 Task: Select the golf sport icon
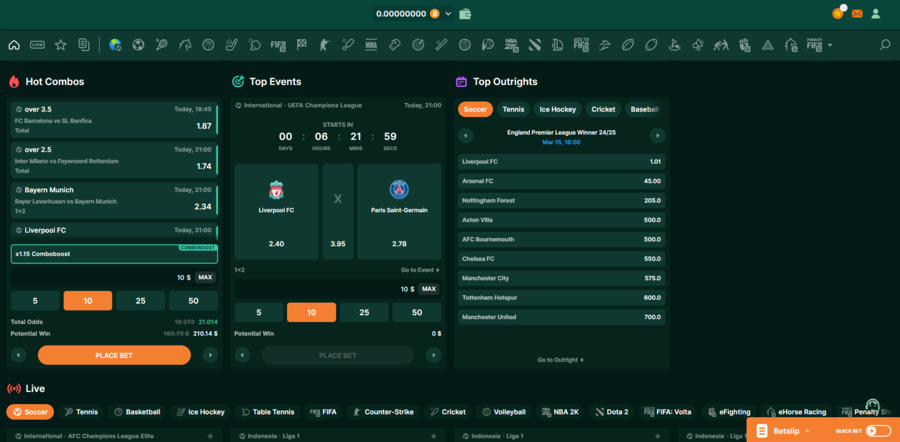click(x=674, y=45)
